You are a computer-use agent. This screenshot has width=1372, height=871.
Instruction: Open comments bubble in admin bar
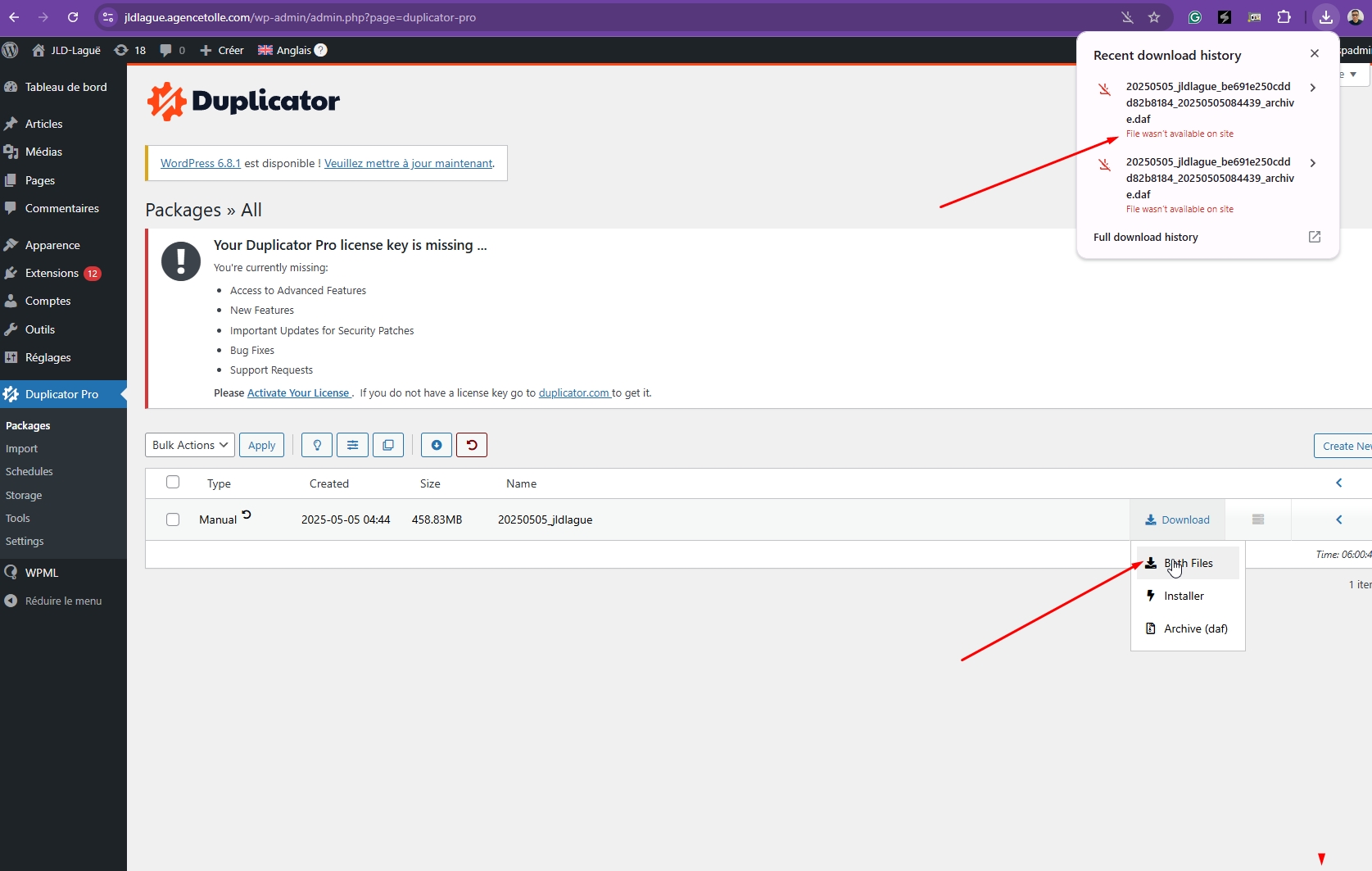(x=173, y=50)
